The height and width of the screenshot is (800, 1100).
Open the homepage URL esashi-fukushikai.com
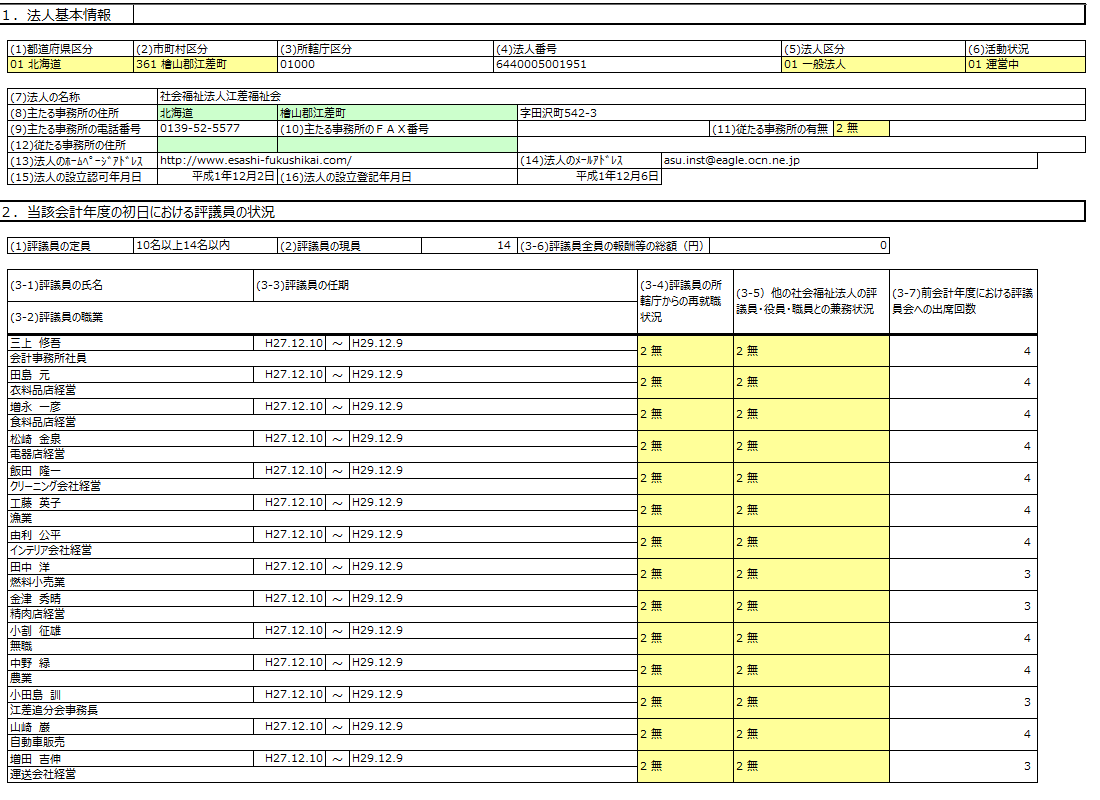pos(337,161)
